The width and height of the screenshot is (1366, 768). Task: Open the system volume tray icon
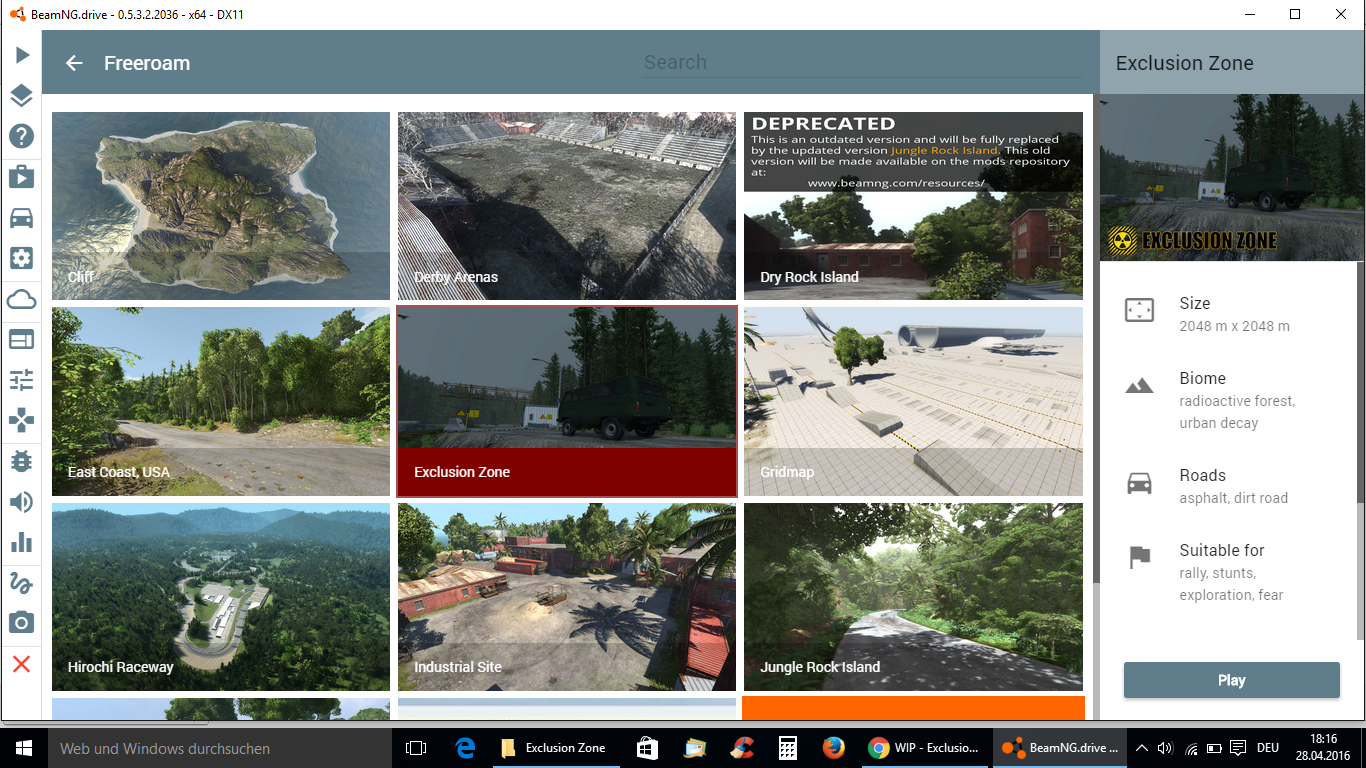1165,748
